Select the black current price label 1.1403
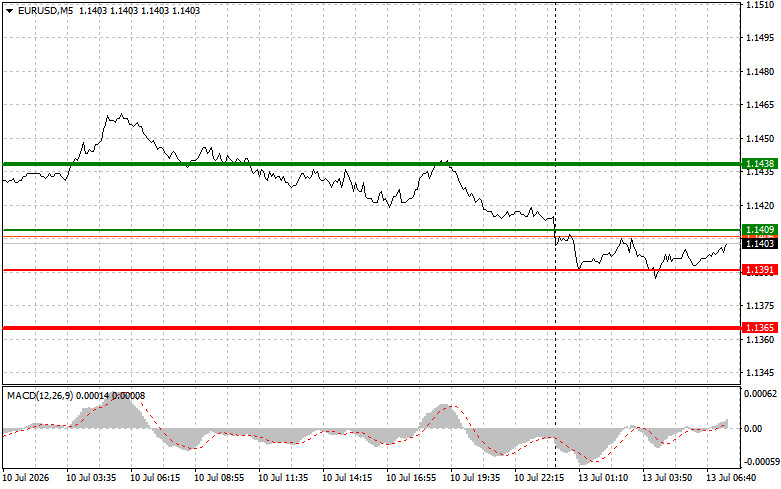The image size is (781, 489). tap(760, 244)
